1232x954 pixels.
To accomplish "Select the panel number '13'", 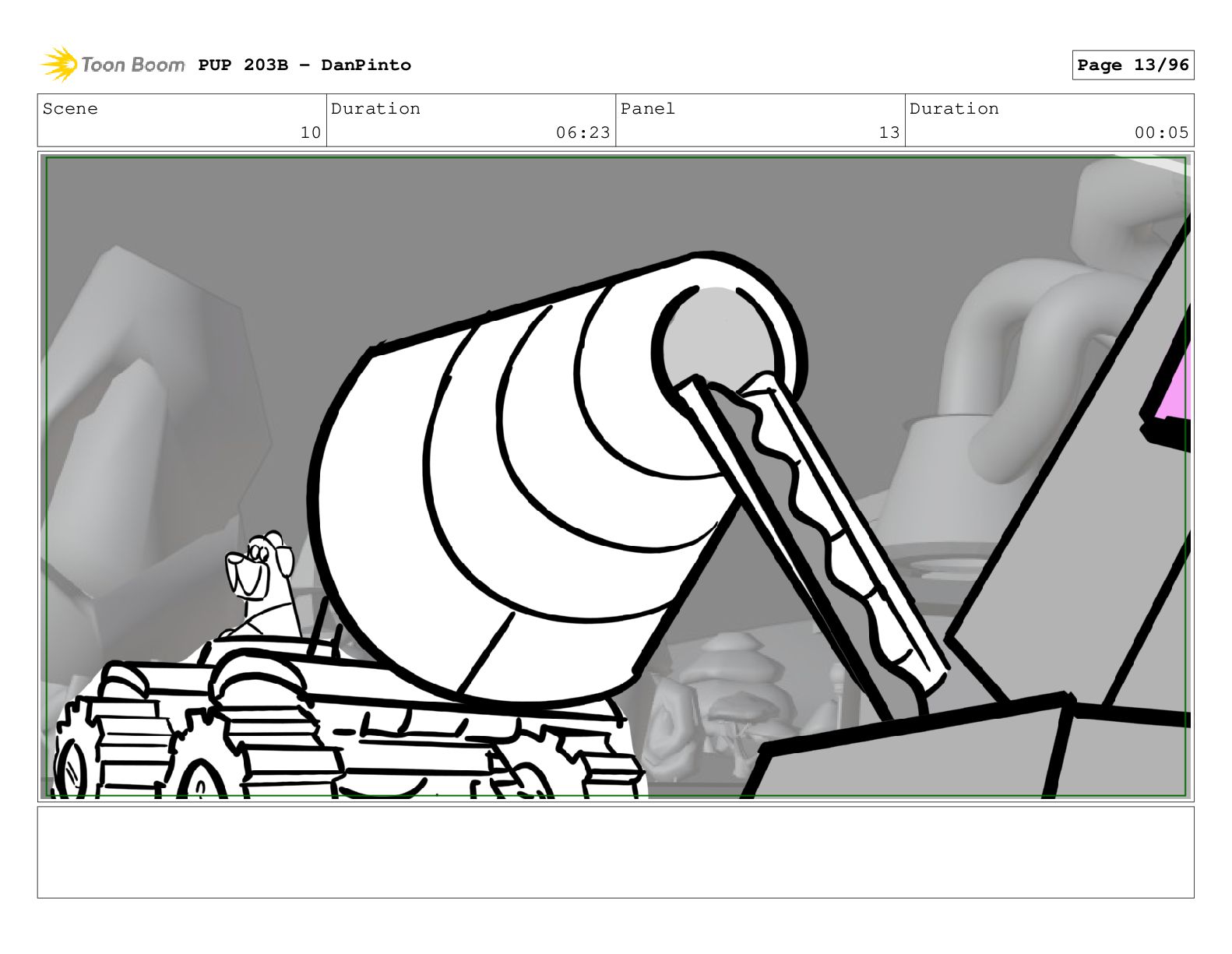I will 889,133.
